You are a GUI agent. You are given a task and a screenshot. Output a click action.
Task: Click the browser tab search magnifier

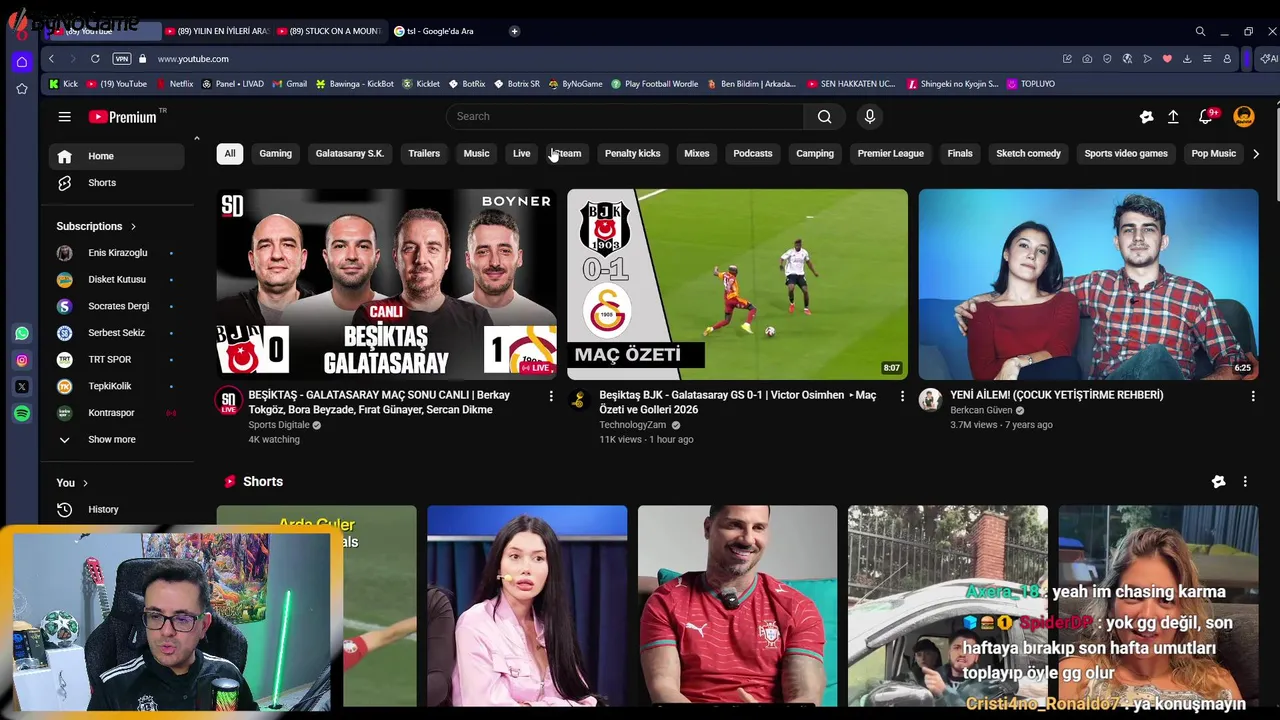1200,31
